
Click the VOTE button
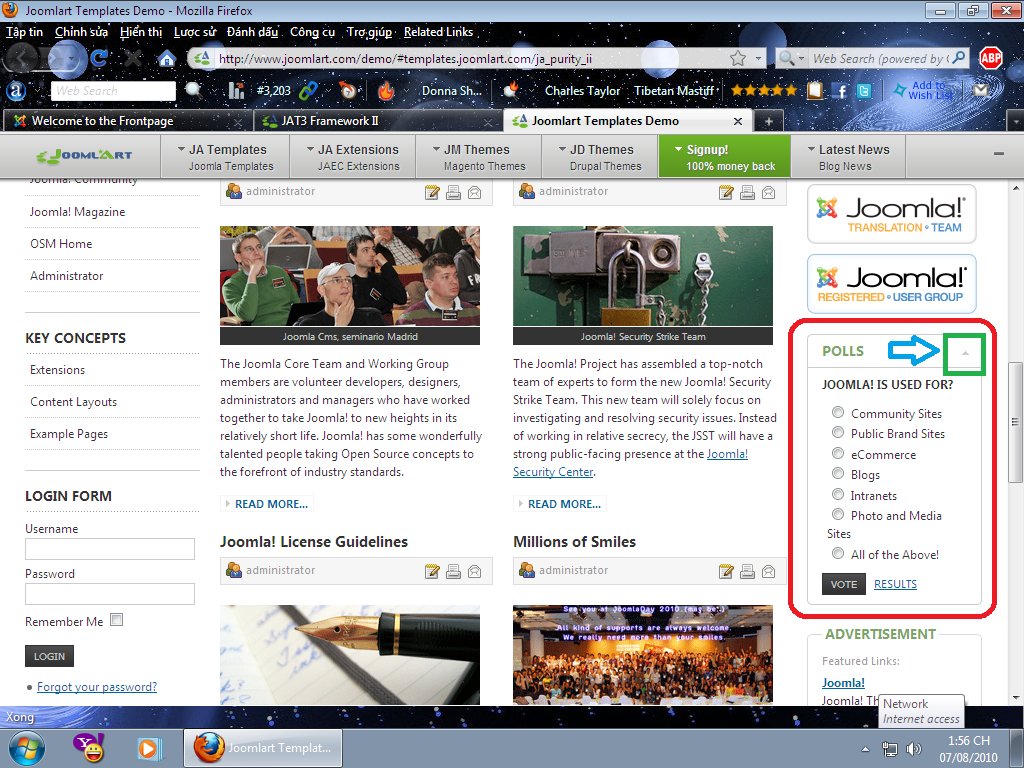tap(843, 584)
